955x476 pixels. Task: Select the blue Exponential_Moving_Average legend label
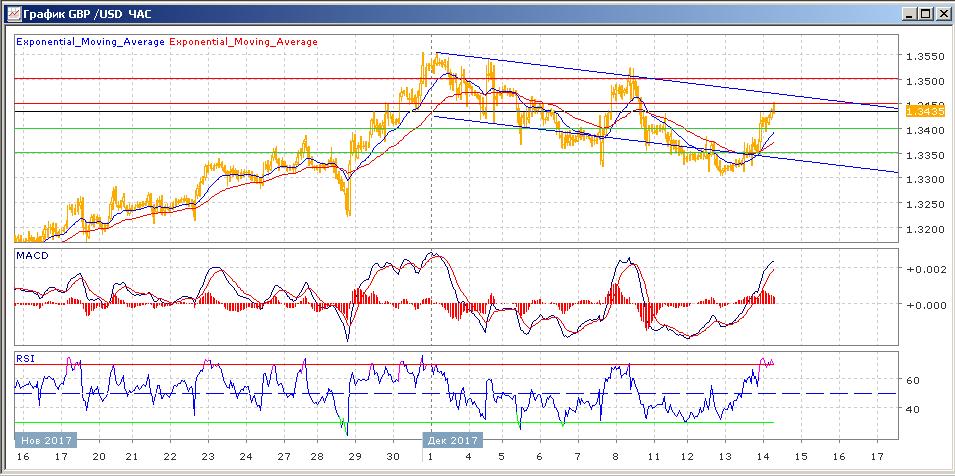click(x=91, y=42)
